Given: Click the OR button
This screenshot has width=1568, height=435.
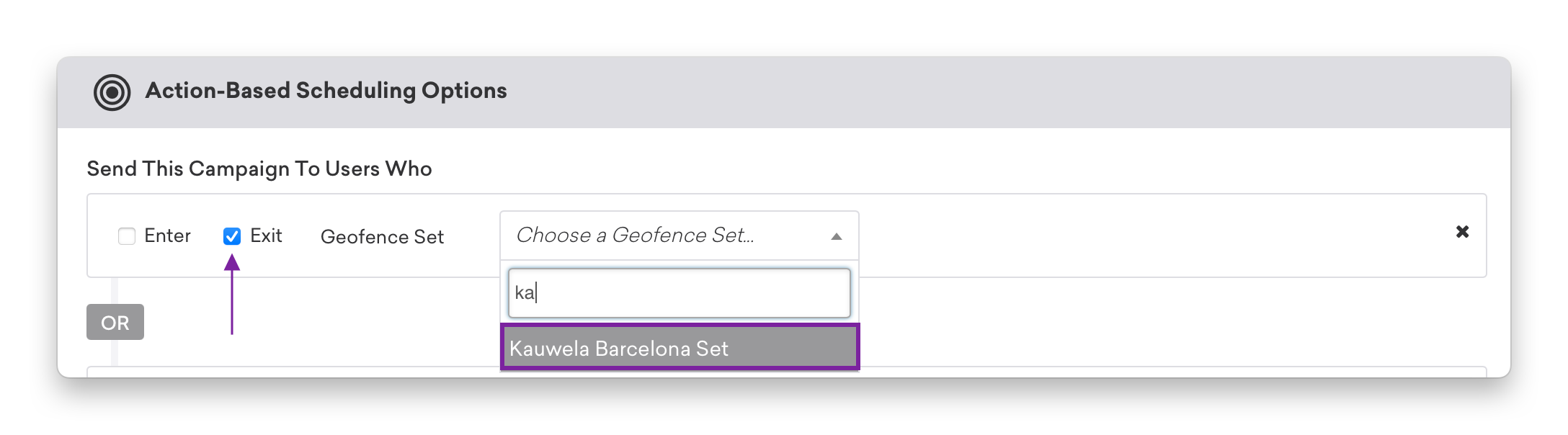Looking at the screenshot, I should pos(115,322).
